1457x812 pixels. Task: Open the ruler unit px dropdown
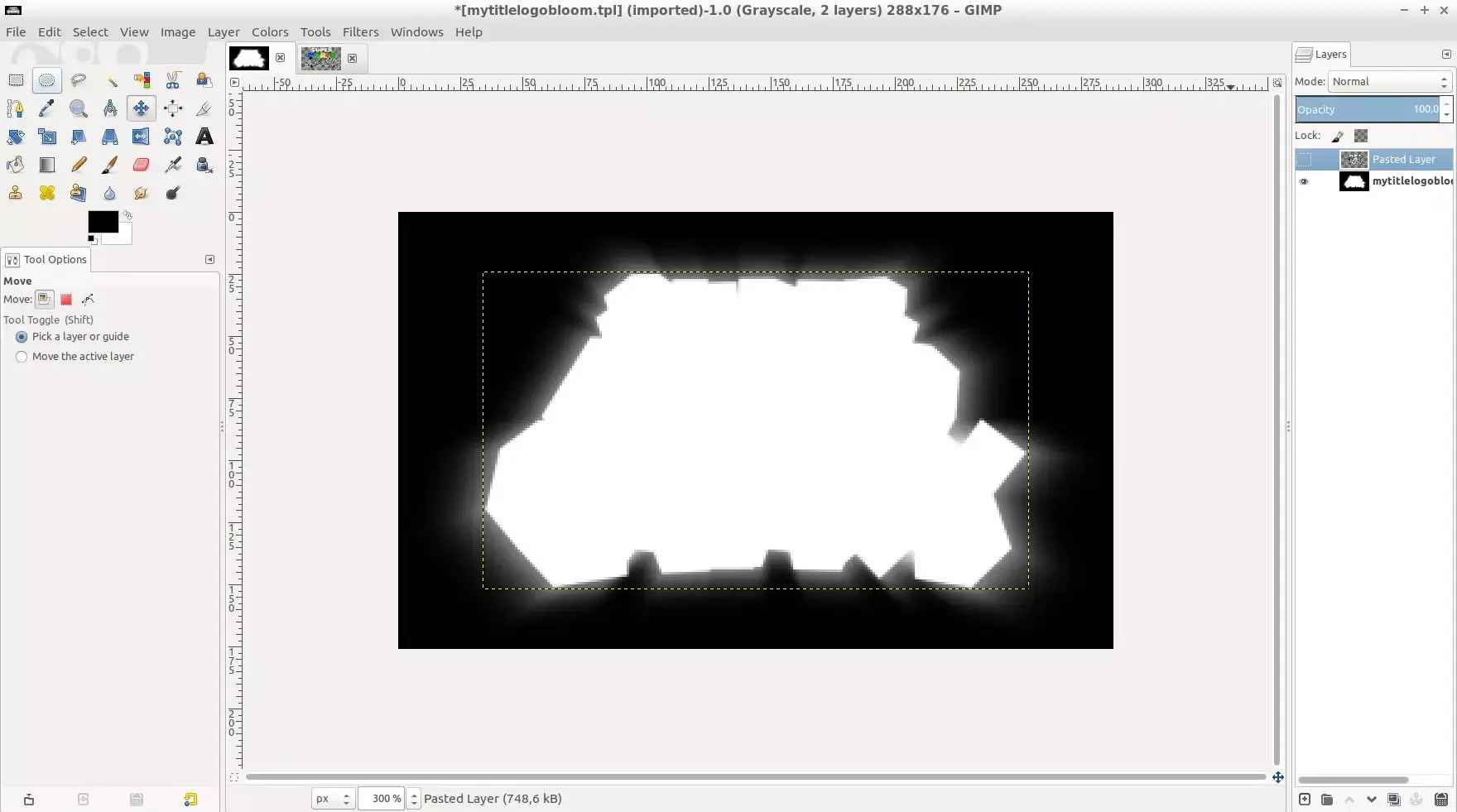334,799
